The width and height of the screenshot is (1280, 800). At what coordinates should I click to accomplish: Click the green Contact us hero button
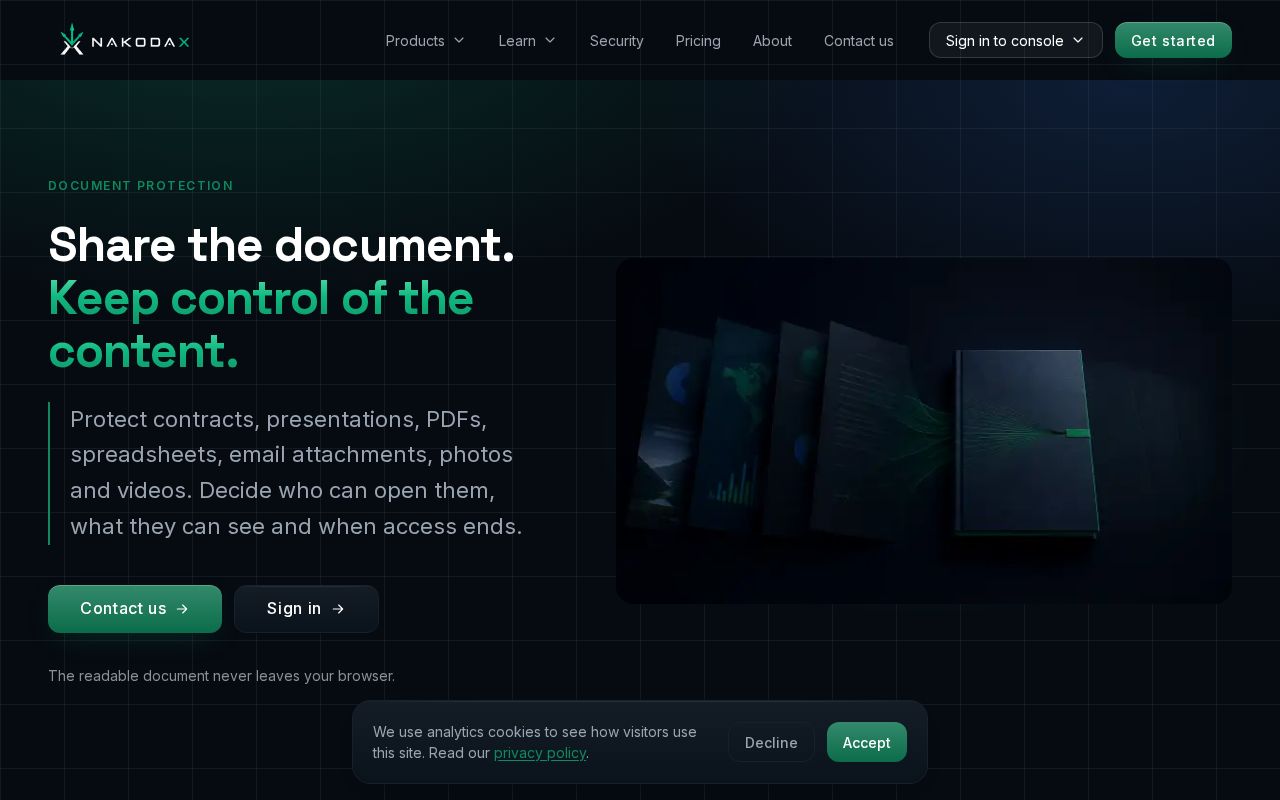(x=135, y=609)
